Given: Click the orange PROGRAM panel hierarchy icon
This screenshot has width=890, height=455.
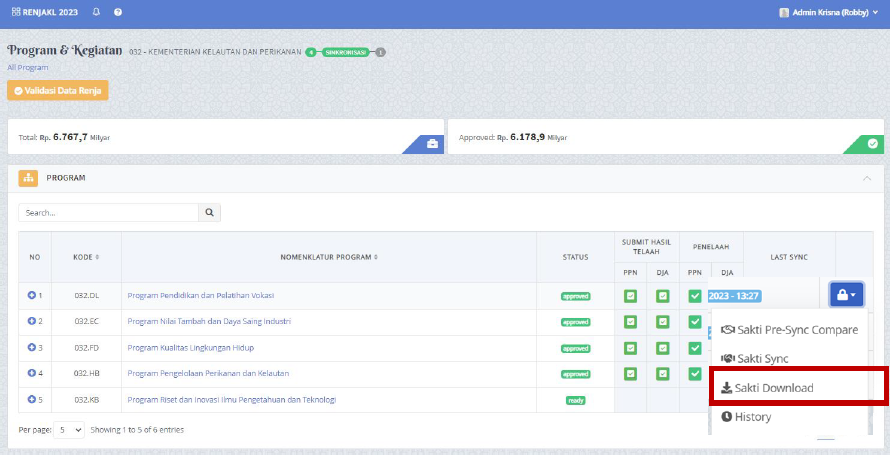Looking at the screenshot, I should (x=28, y=178).
